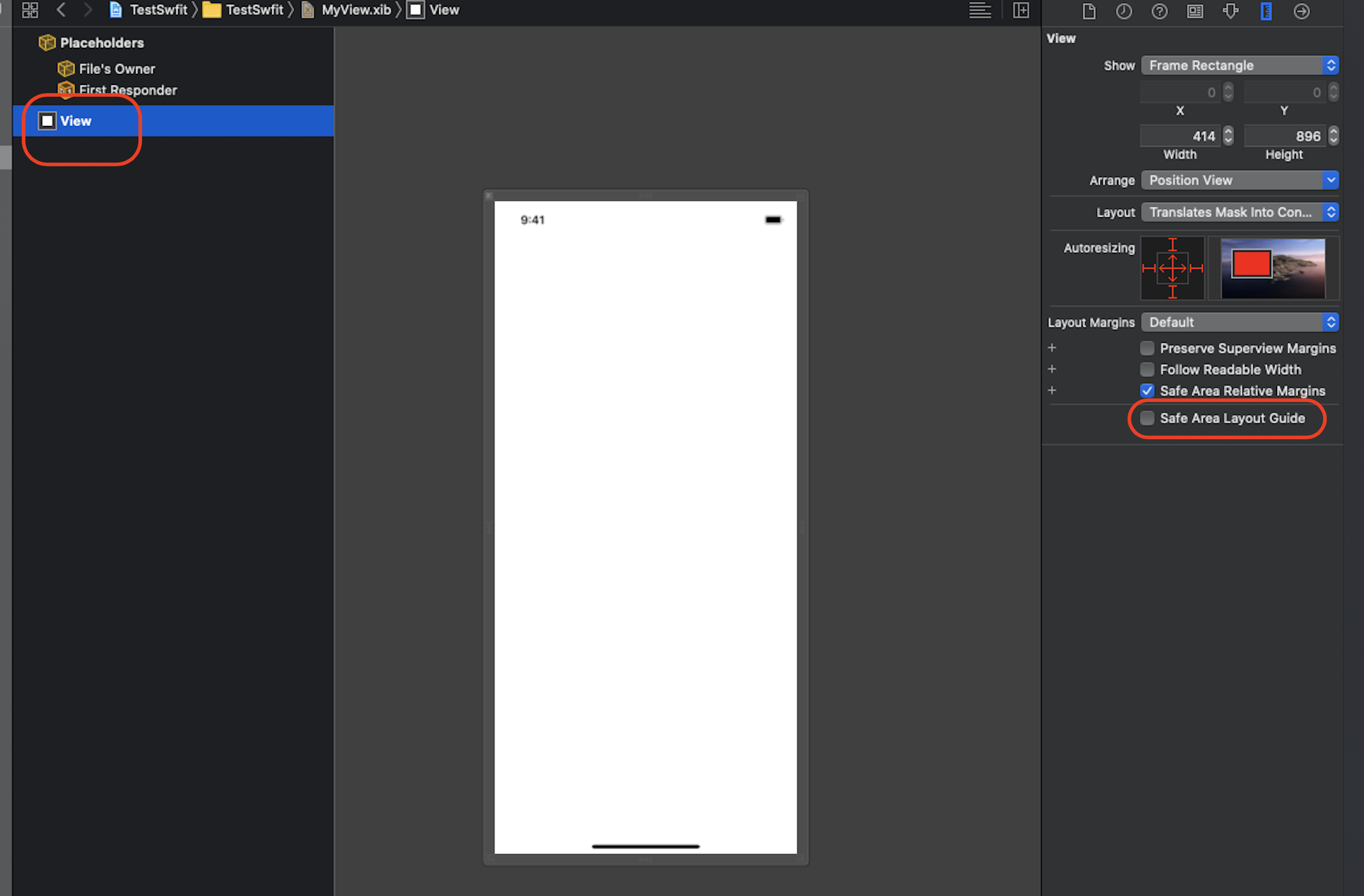Open the Arrange Position View dropdown

pyautogui.click(x=1239, y=181)
